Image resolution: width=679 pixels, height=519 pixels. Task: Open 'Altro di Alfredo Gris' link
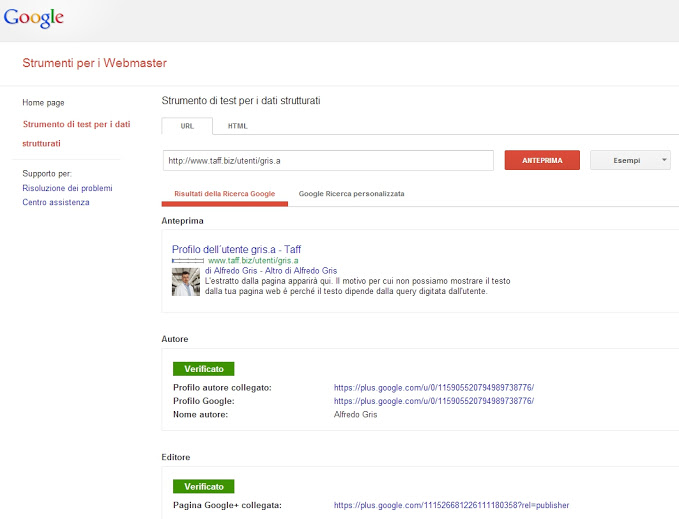click(x=301, y=271)
